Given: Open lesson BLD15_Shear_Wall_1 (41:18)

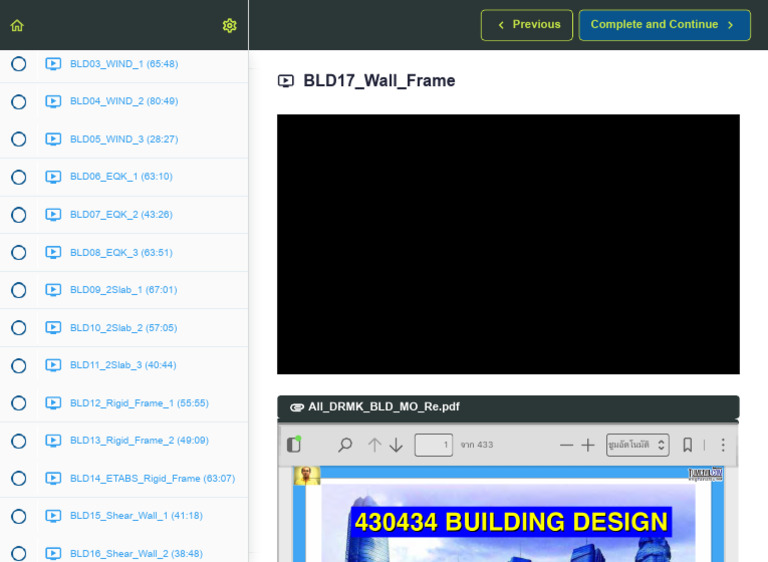Looking at the screenshot, I should pos(136,516).
